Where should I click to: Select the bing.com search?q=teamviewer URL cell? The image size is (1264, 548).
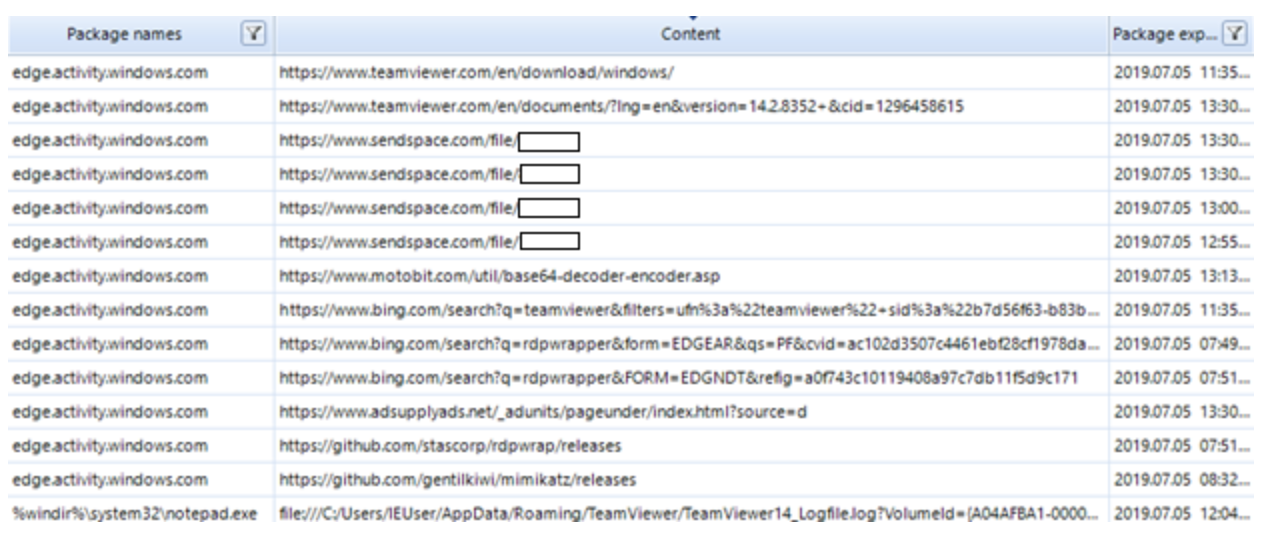[x=691, y=310]
